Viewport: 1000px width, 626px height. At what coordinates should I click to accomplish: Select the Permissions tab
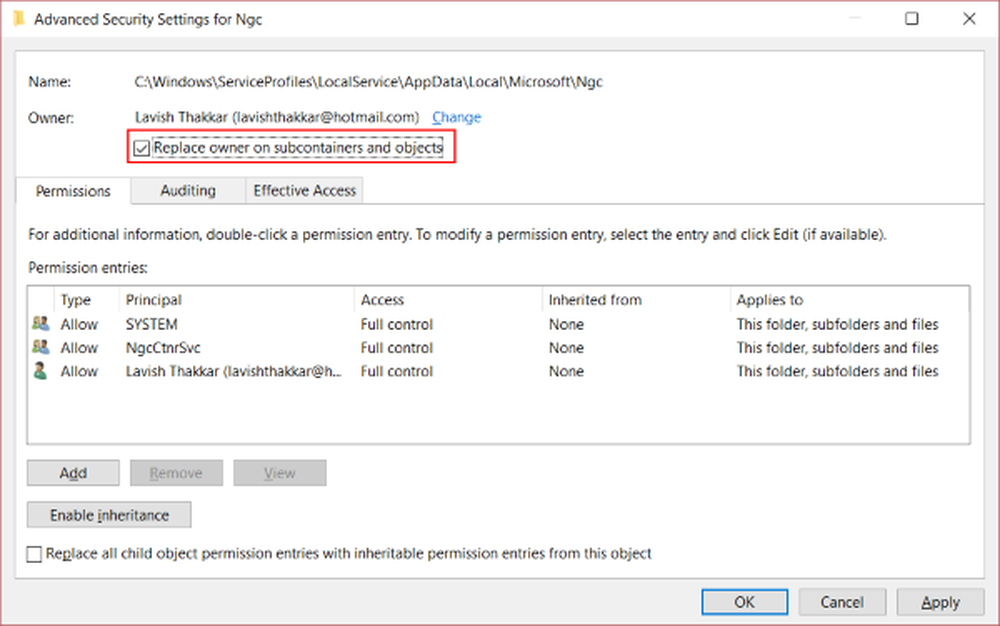pos(74,190)
